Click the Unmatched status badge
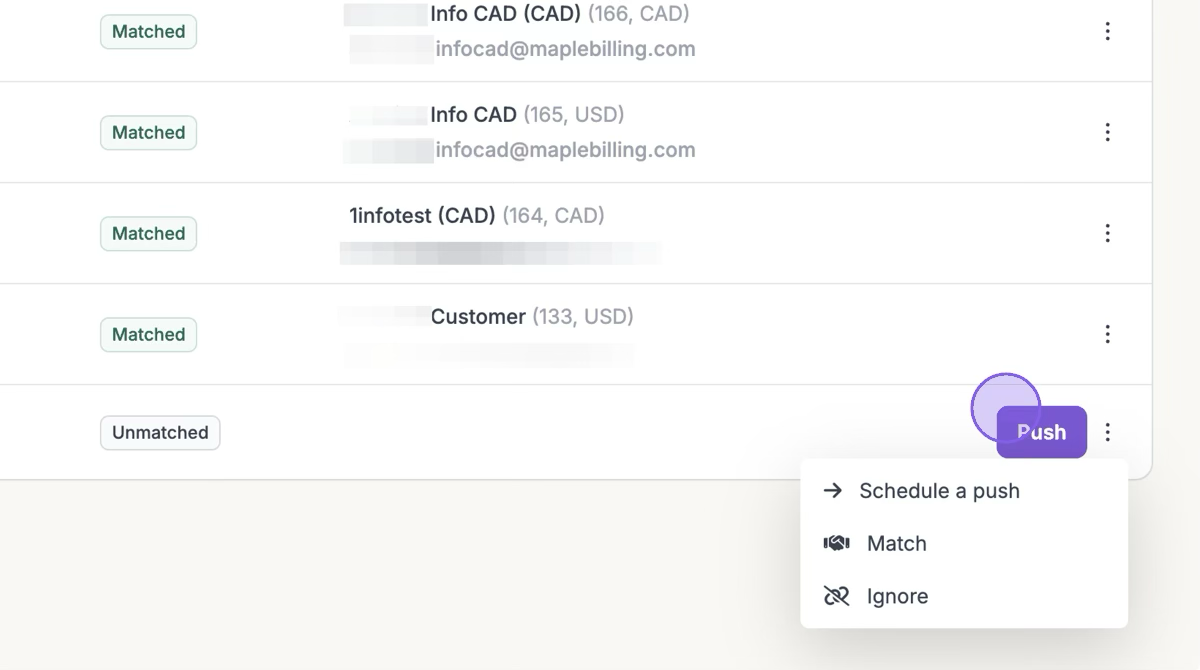The height and width of the screenshot is (670, 1200). 160,433
